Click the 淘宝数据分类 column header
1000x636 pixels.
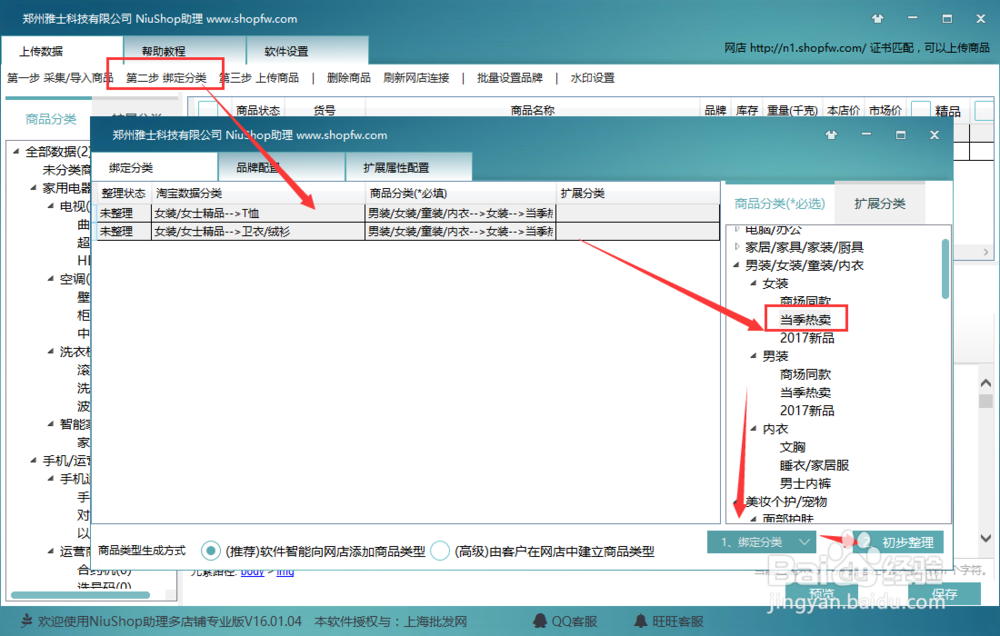tap(258, 193)
